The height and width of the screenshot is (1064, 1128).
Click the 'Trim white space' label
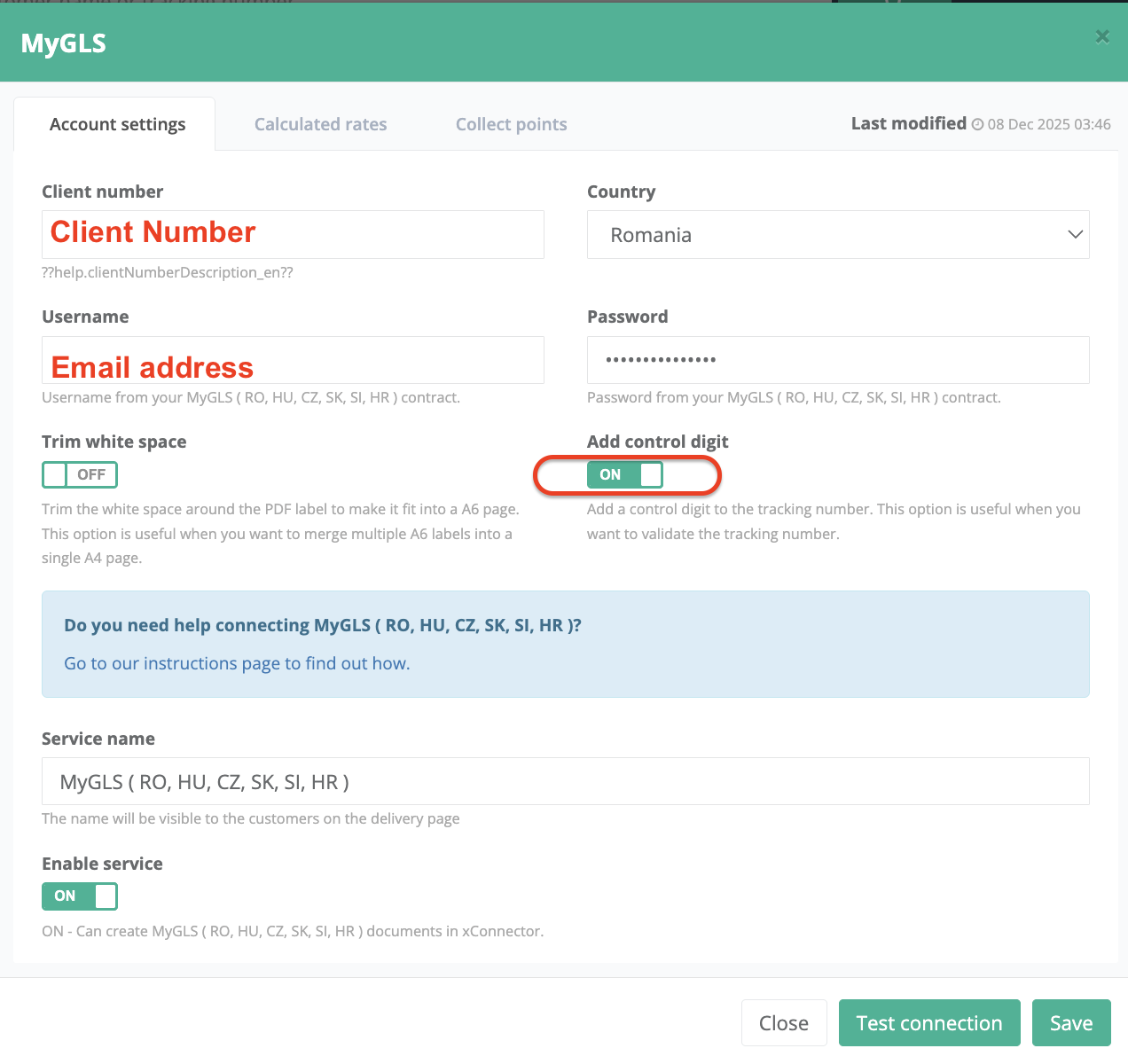point(114,442)
